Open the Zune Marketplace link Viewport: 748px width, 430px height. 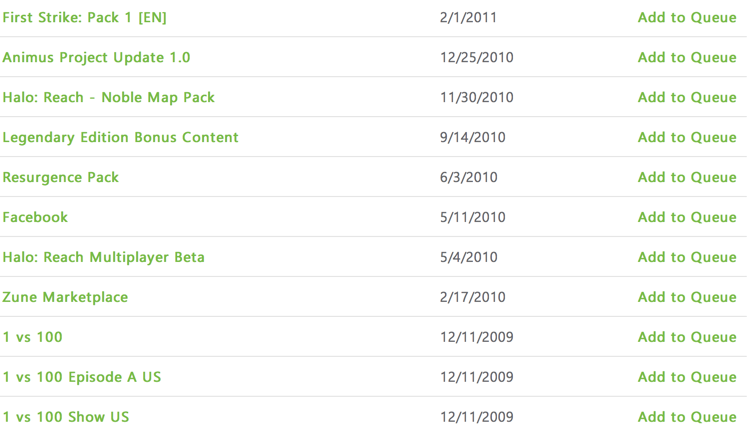click(x=65, y=297)
